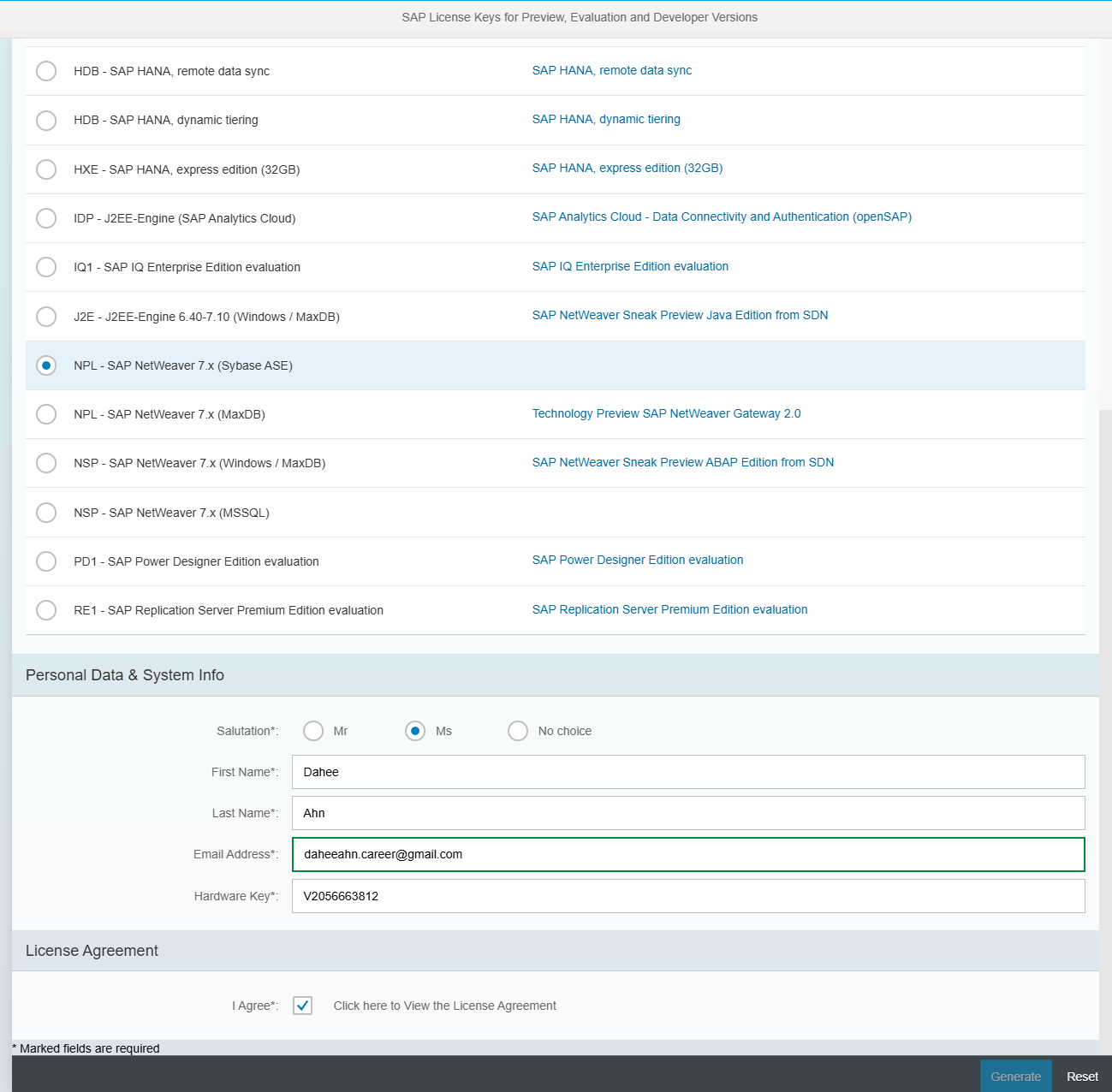Select J2E J2EE-Engine 6.40-7.10 radio
The image size is (1112, 1092).
click(46, 317)
